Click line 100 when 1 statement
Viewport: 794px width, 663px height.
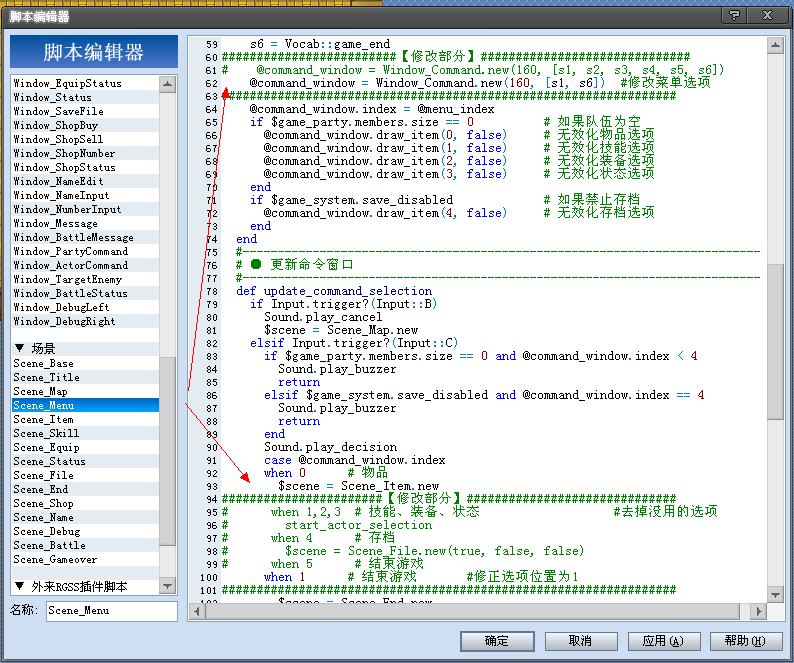click(285, 577)
